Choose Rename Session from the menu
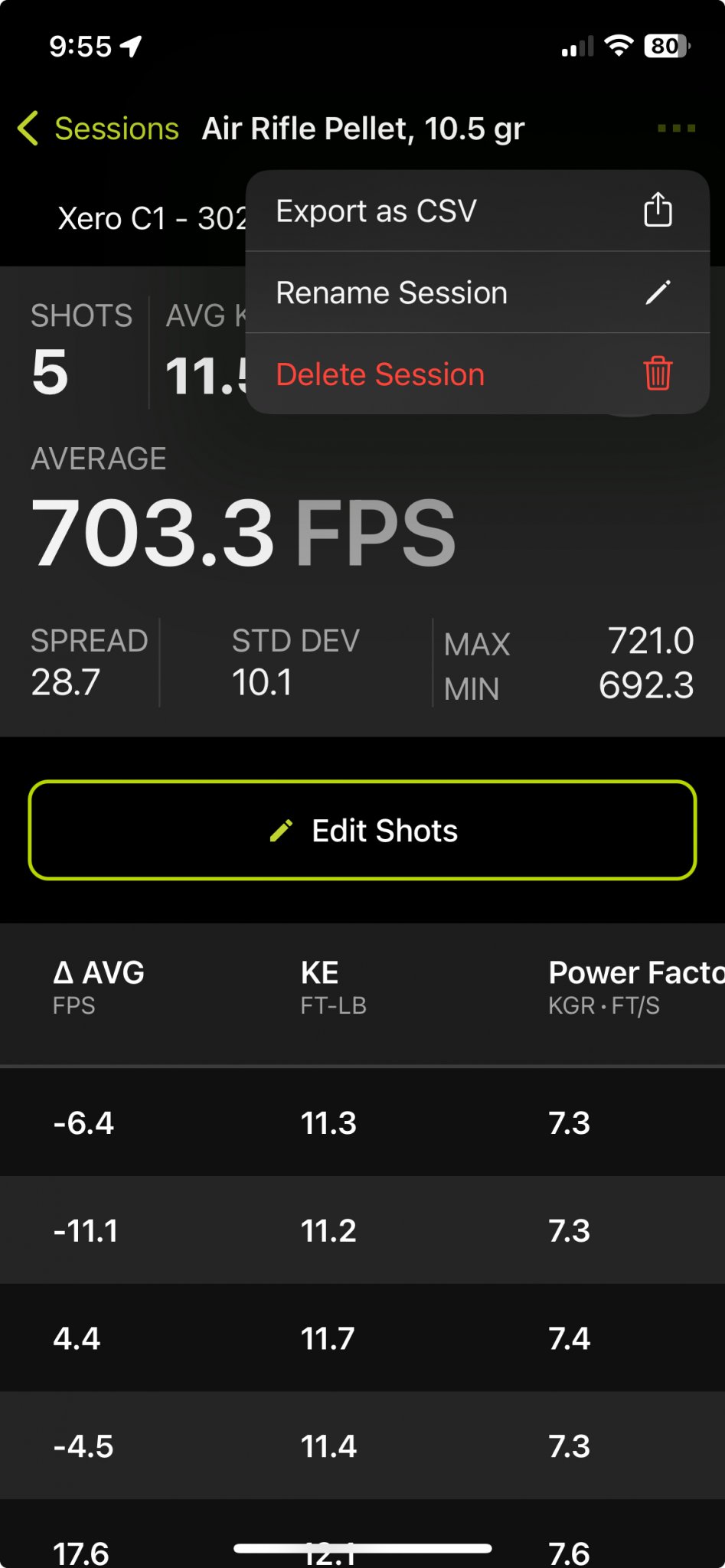Viewport: 725px width, 1568px height. point(478,292)
